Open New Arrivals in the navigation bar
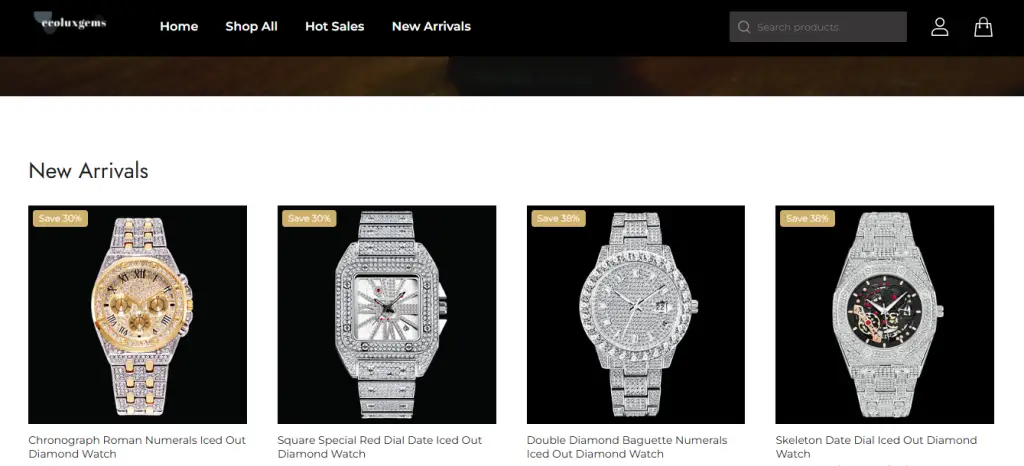The width and height of the screenshot is (1024, 466). point(431,27)
